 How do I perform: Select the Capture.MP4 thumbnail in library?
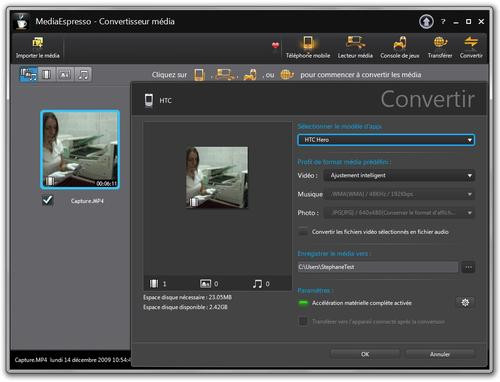point(80,150)
